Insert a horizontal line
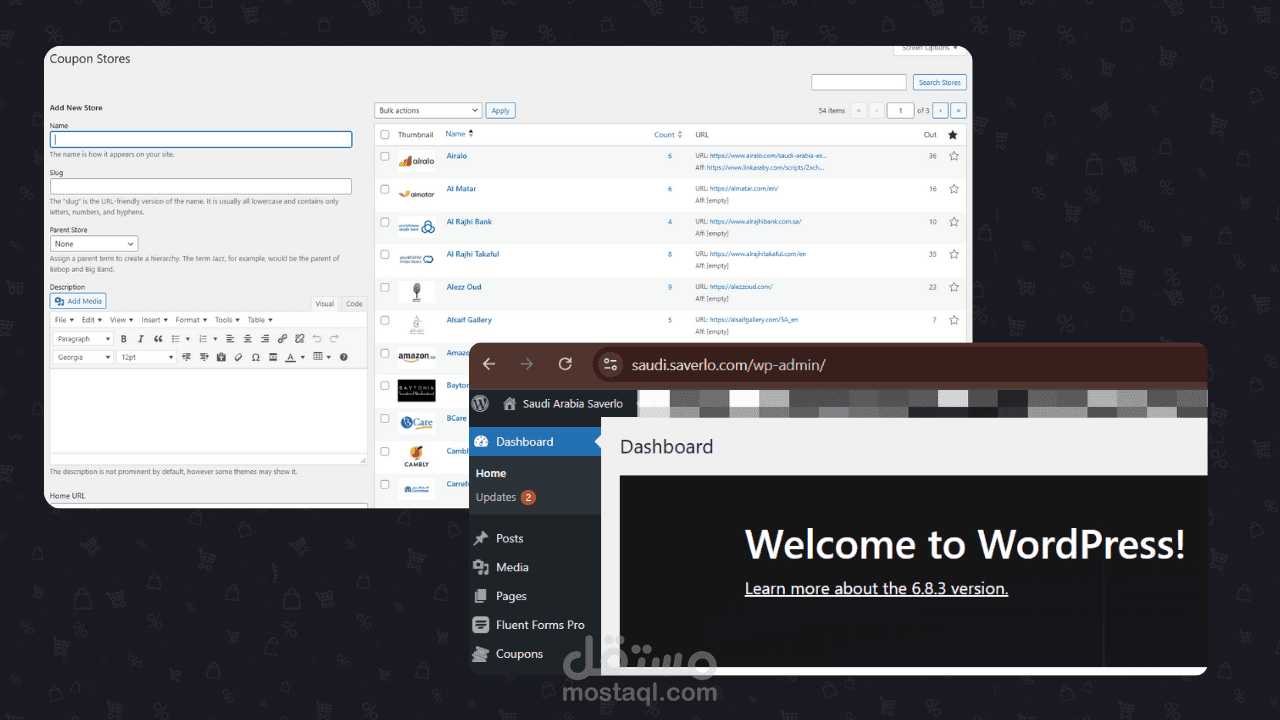This screenshot has width=1280, height=720. coord(273,357)
